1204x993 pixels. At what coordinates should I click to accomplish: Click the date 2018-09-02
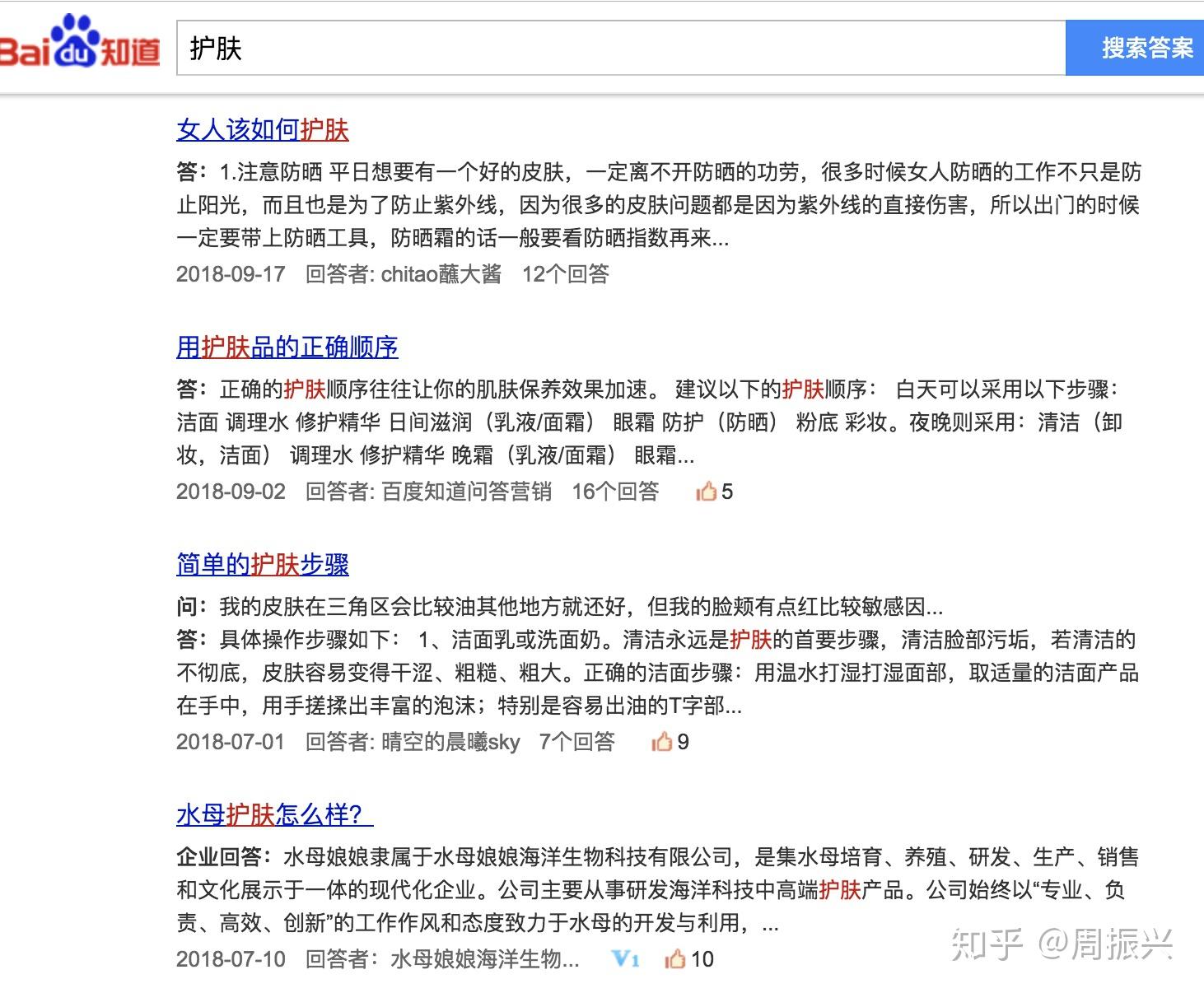[x=231, y=492]
